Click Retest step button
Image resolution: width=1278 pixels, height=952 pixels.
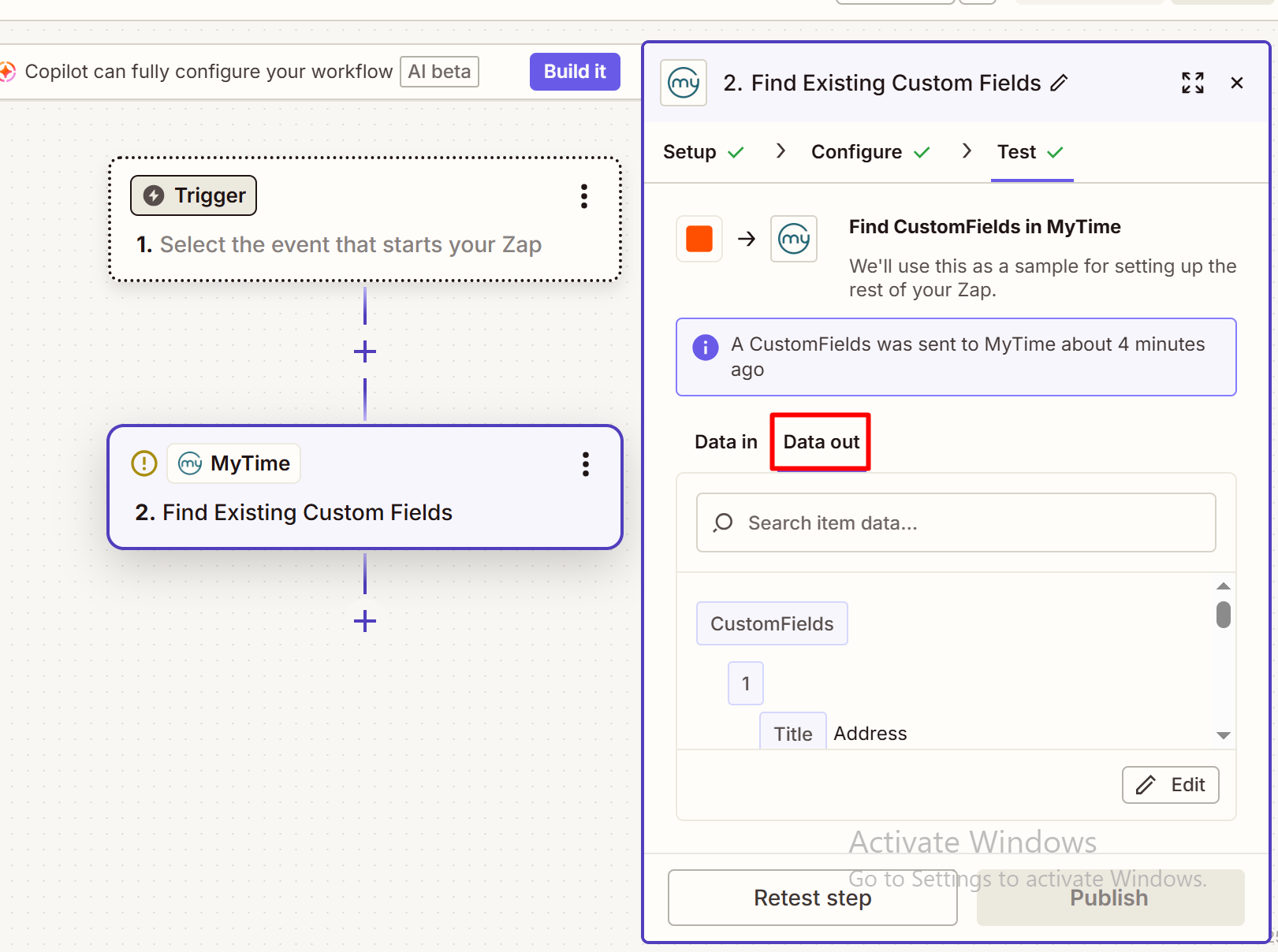pos(813,898)
